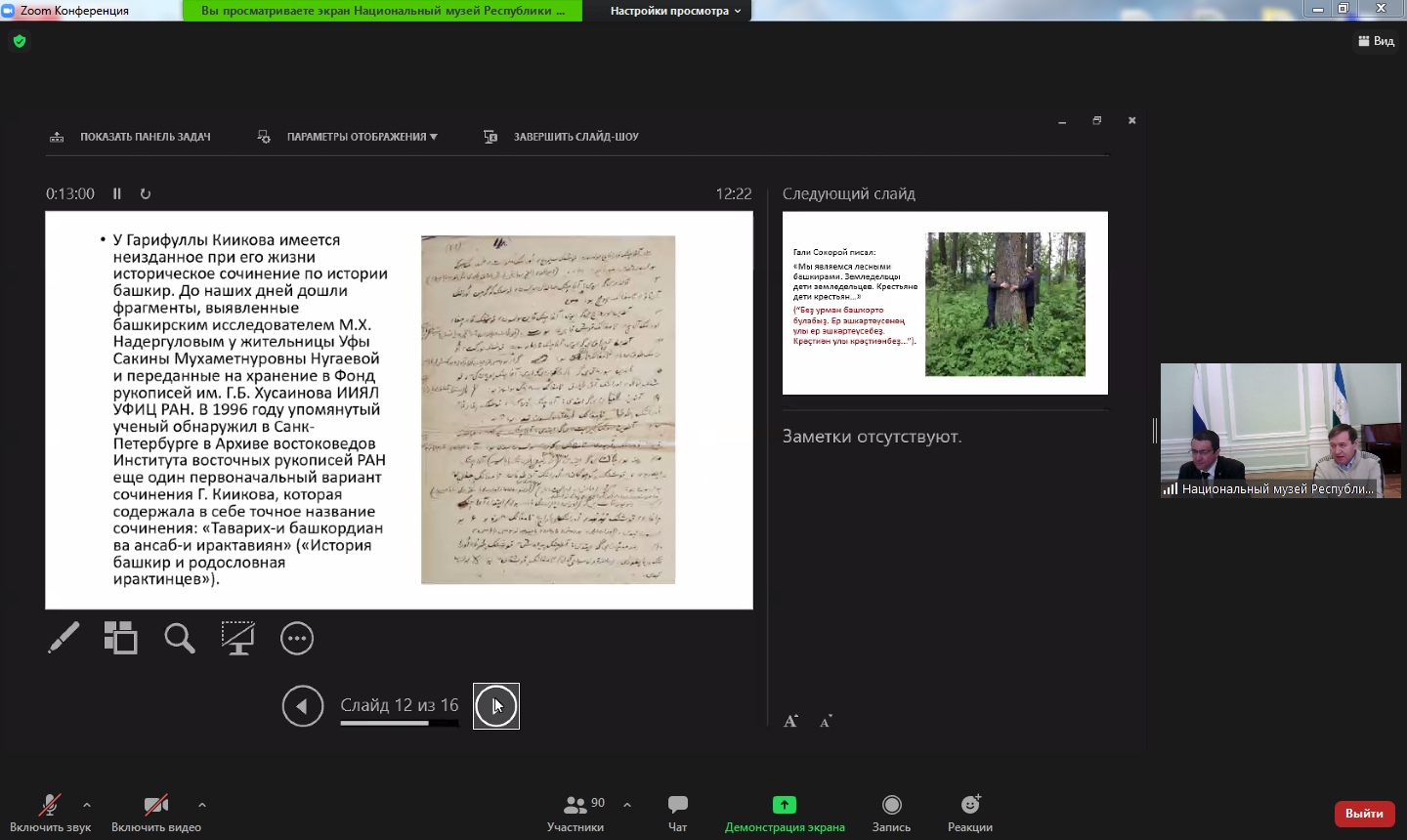Click the green encryption shield icon
Screen dimensions: 1407x840
pyautogui.click(x=20, y=41)
